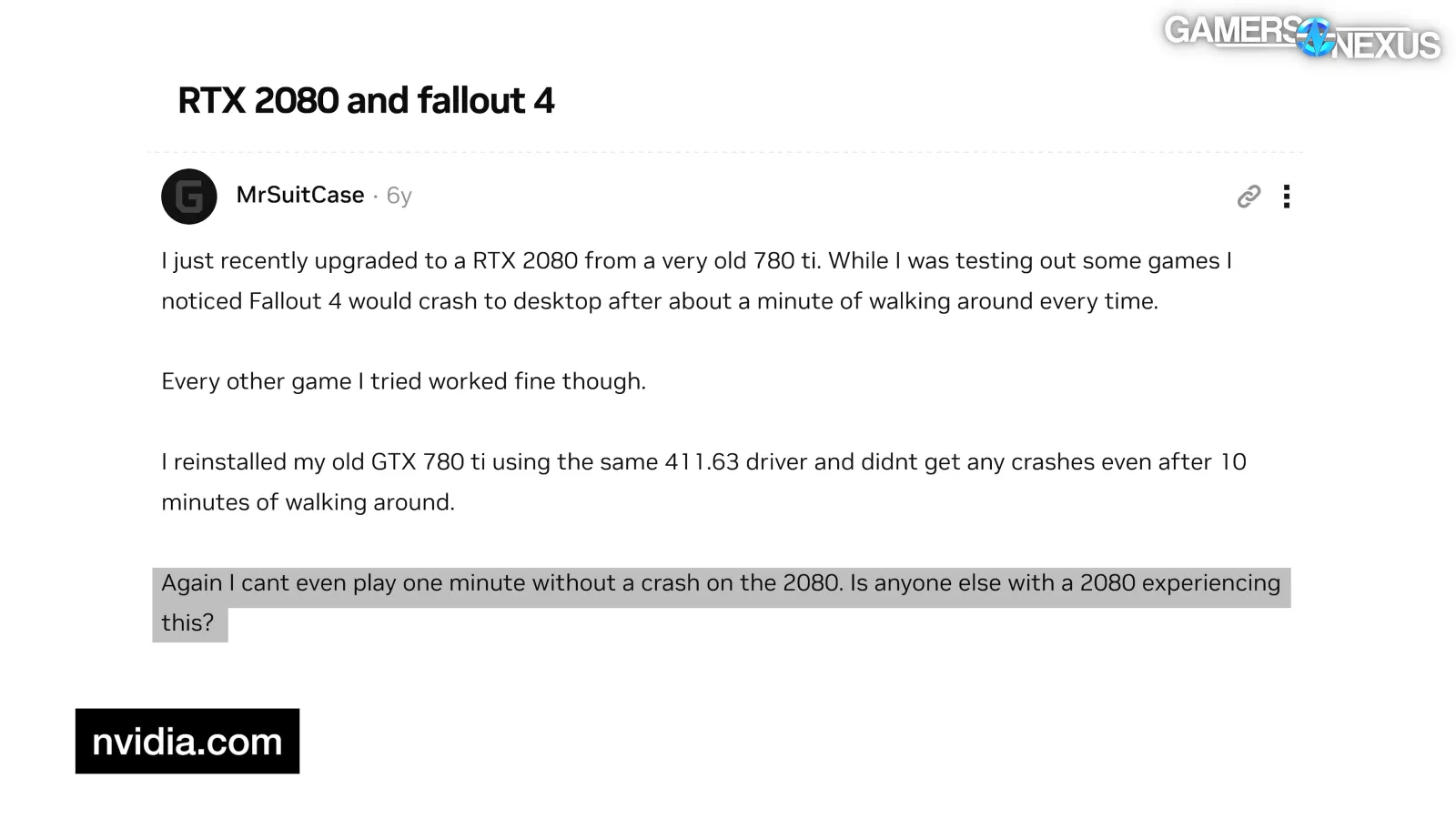The height and width of the screenshot is (819, 1456).
Task: Click "Every other game I tried worked fine" line
Action: click(x=403, y=381)
